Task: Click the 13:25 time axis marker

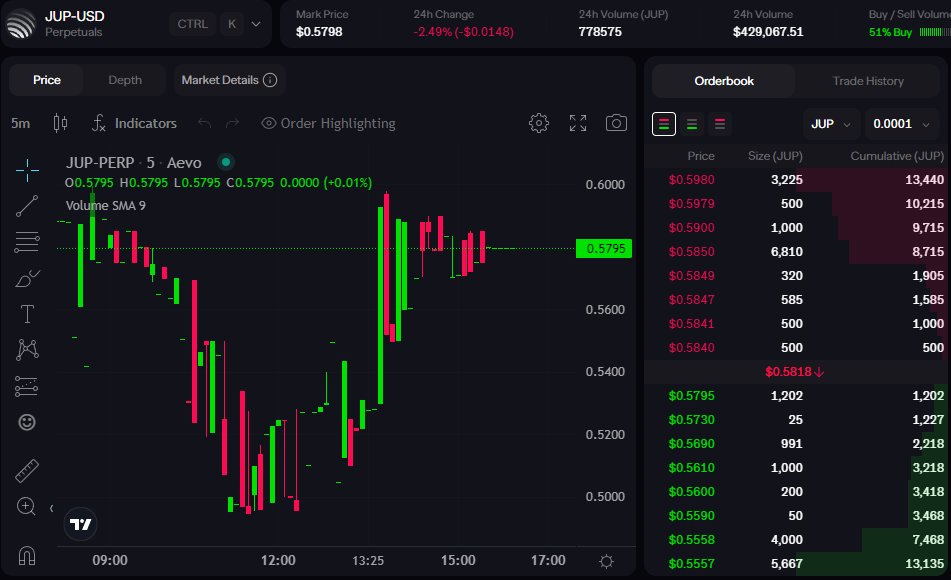Action: [368, 561]
